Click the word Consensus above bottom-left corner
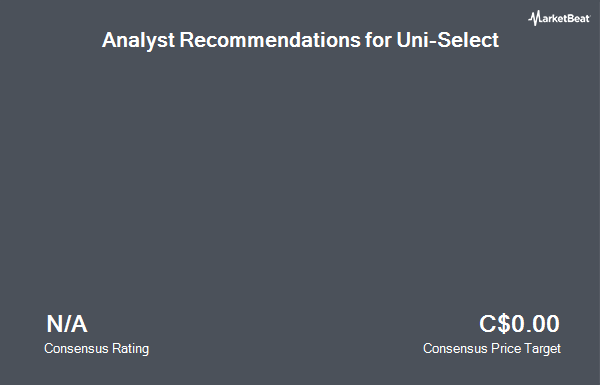The width and height of the screenshot is (600, 385). (76, 349)
